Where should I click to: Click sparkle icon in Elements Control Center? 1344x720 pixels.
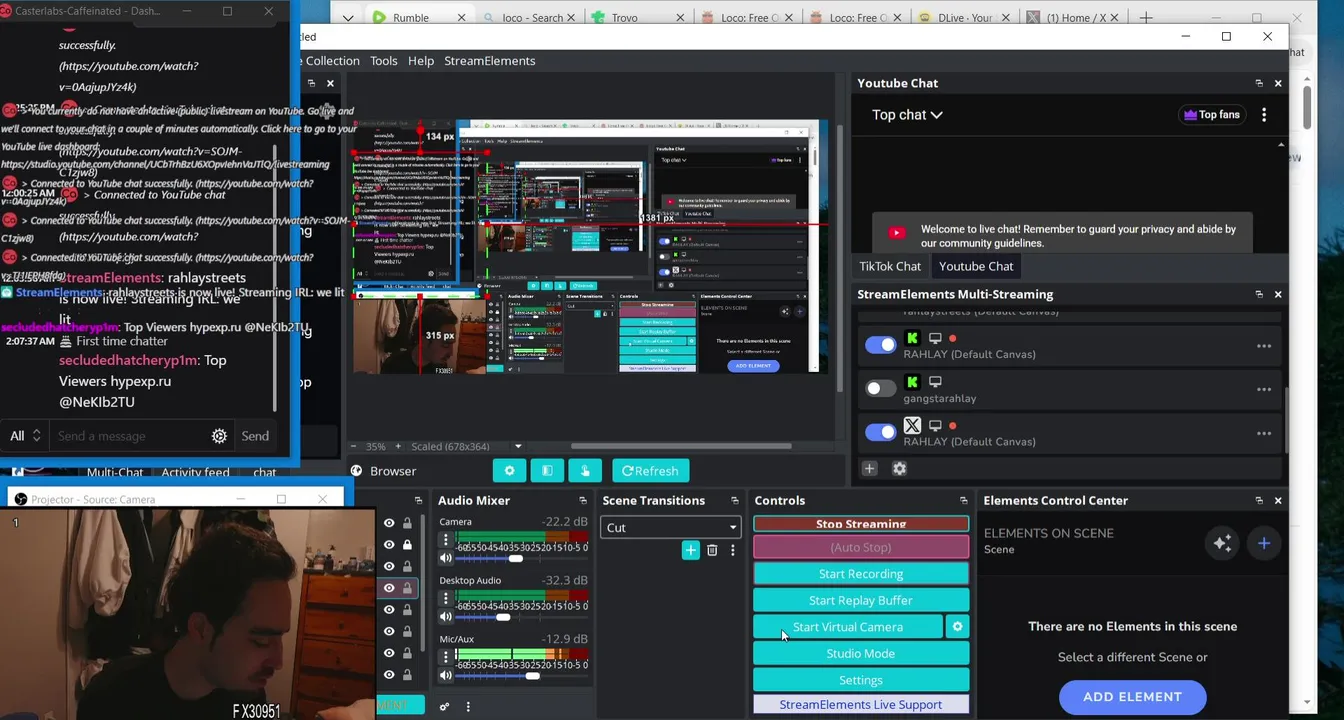click(1222, 543)
